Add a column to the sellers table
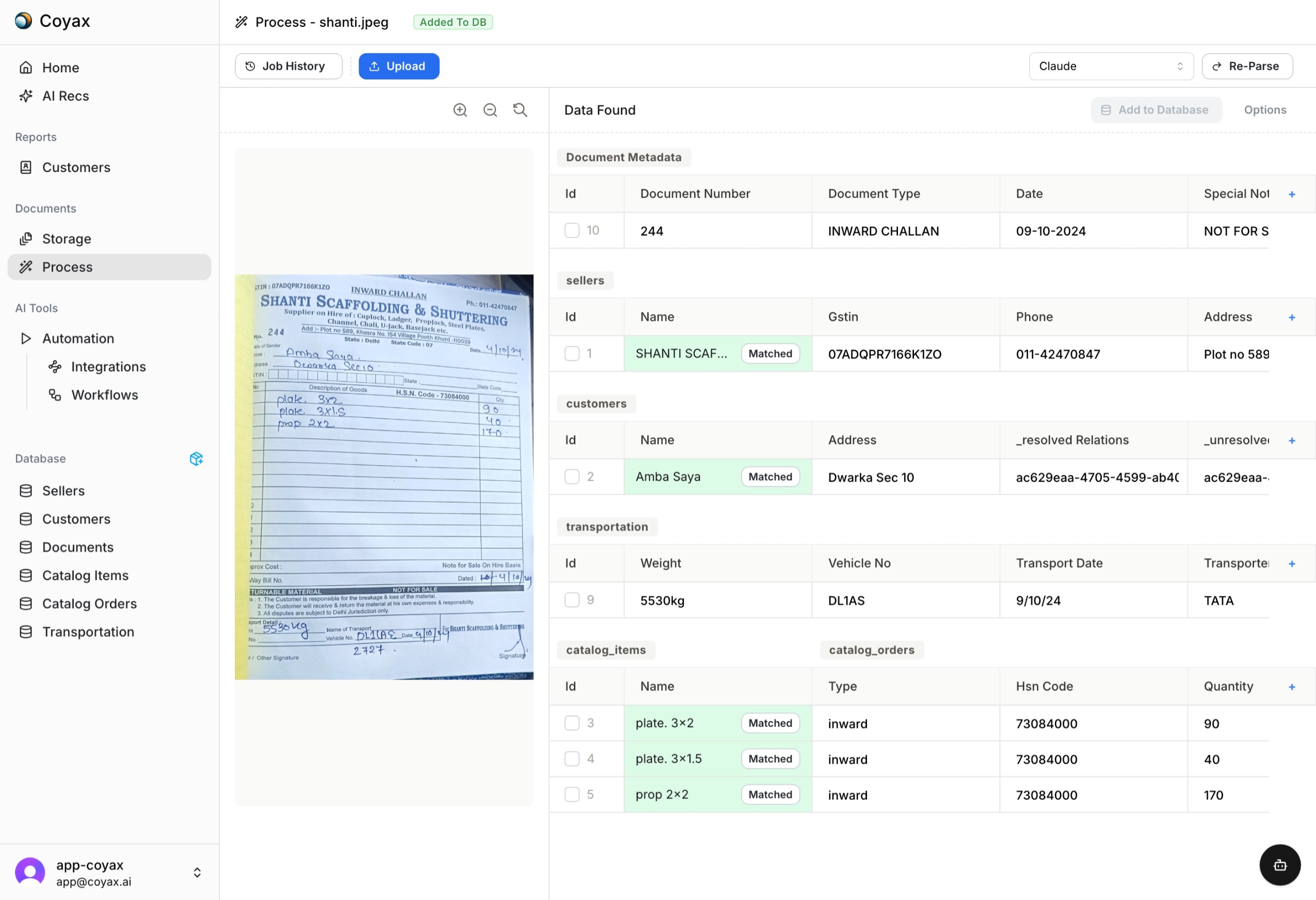This screenshot has height=900, width=1316. 1292,317
